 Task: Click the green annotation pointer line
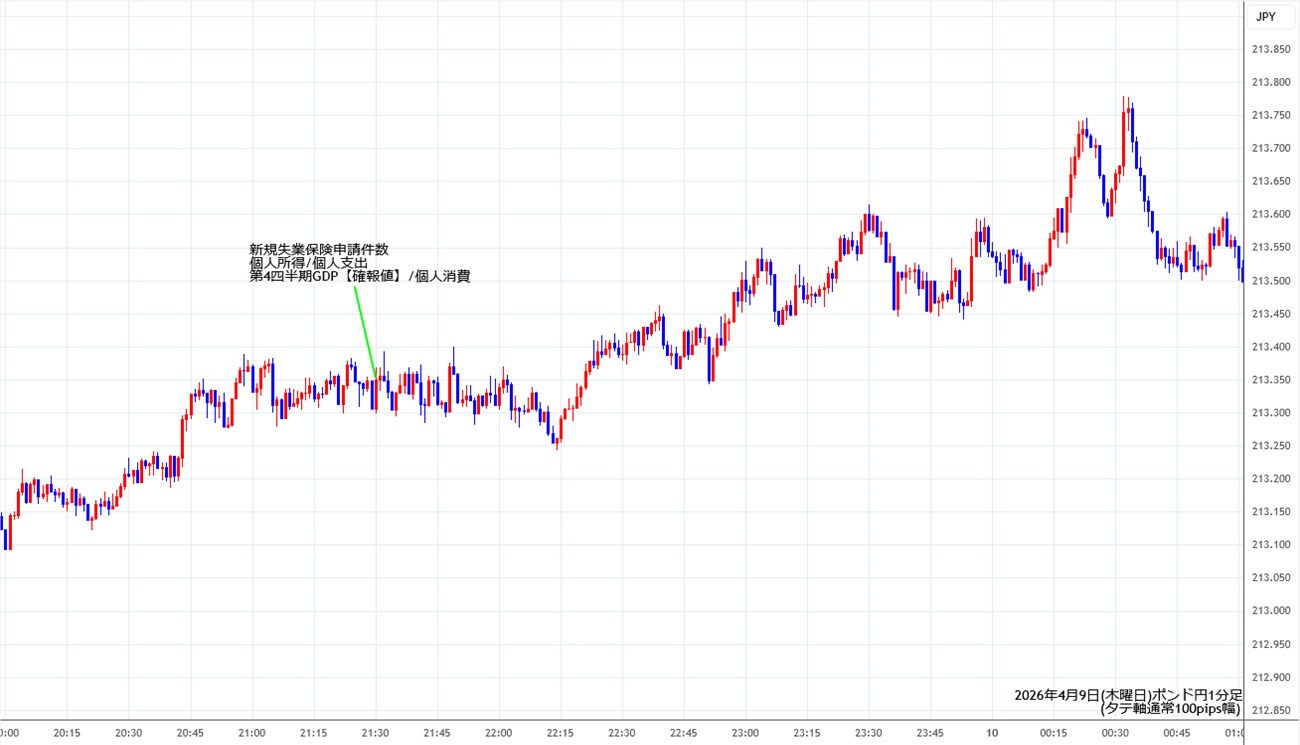point(365,332)
